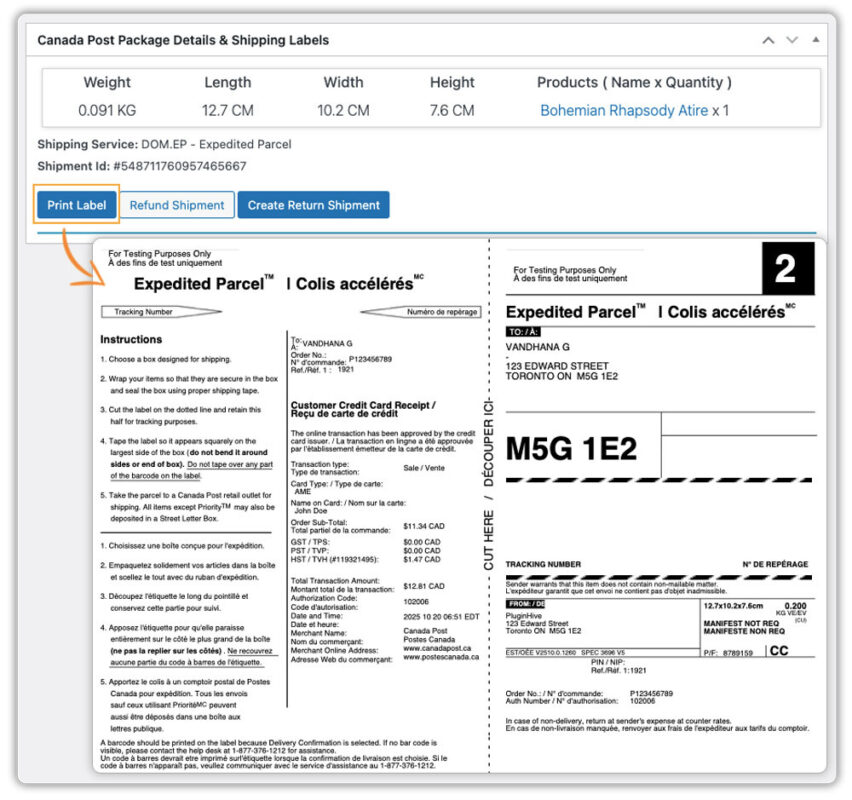This screenshot has width=852, height=800.
Task: Click the CC code on the shipping label
Action: pyautogui.click(x=779, y=651)
